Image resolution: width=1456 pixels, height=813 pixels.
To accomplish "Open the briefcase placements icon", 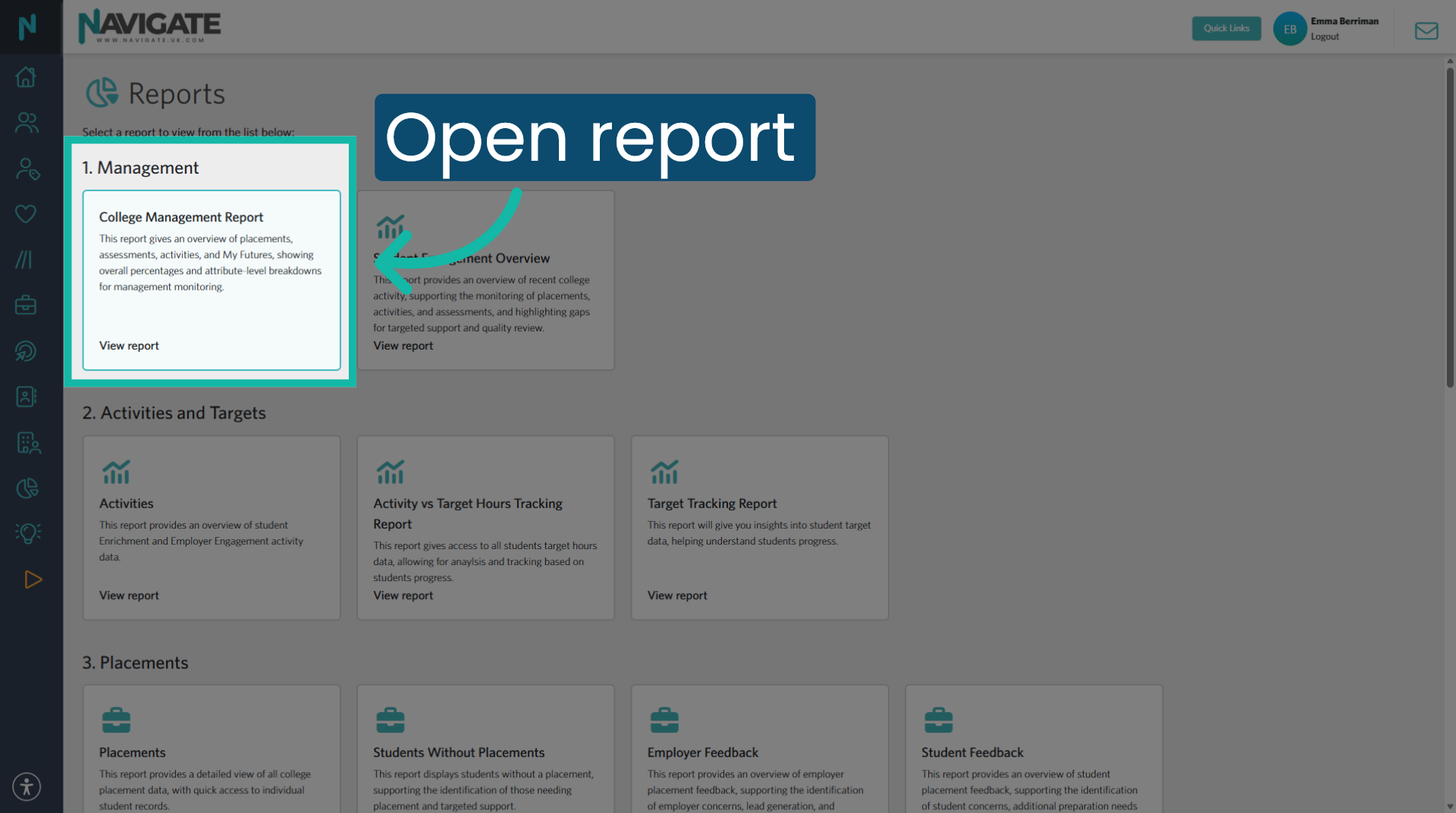I will 26,305.
